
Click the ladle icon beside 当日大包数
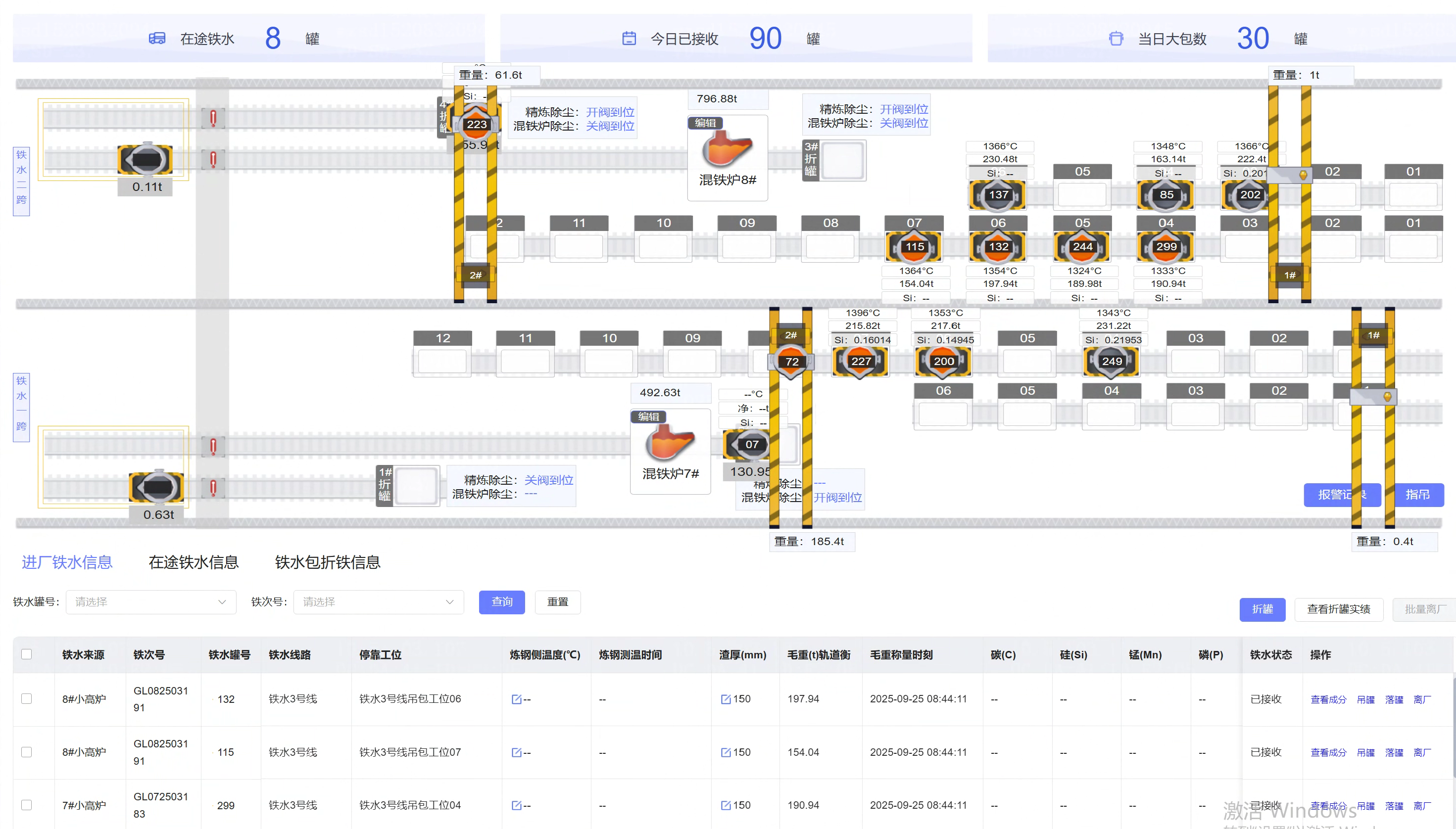[x=1116, y=38]
